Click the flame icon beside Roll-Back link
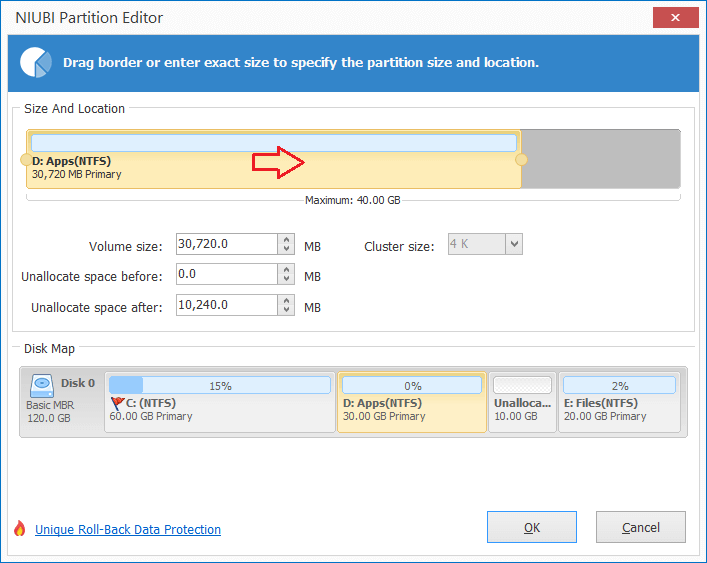The width and height of the screenshot is (707, 563). pyautogui.click(x=19, y=528)
